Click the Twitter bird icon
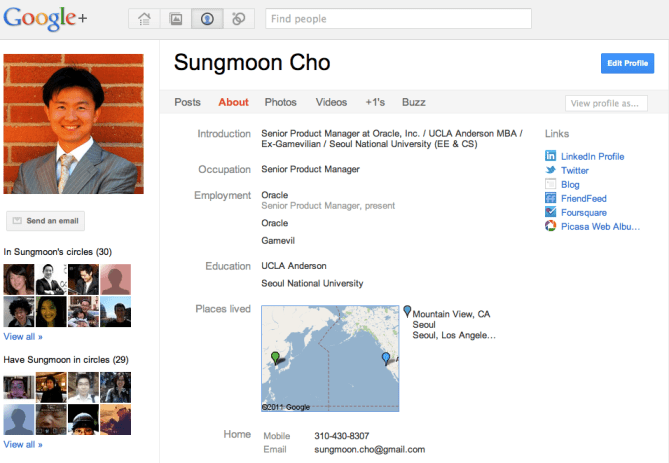The height and width of the screenshot is (463, 669). click(550, 171)
